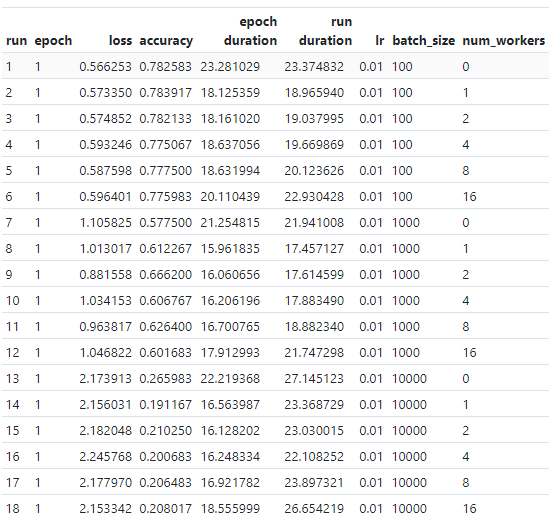The width and height of the screenshot is (553, 516).
Task: Click the 'num_workers' column header
Action: point(504,41)
